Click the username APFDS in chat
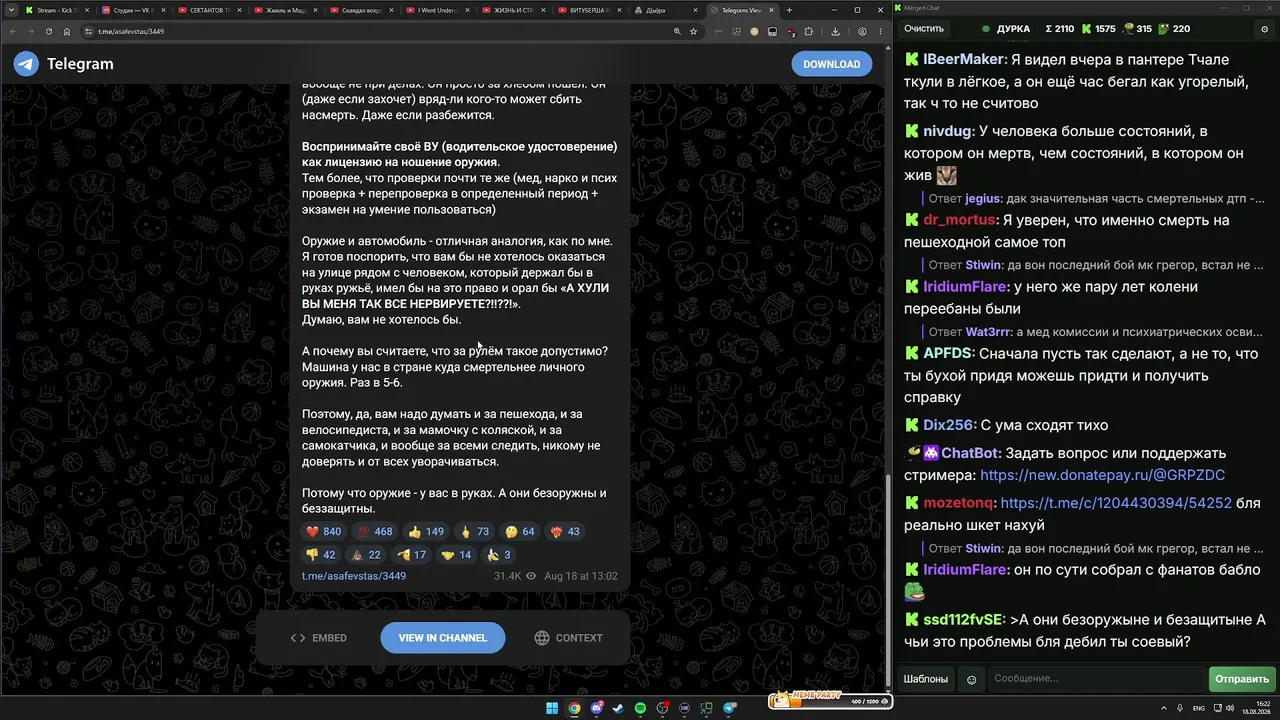The width and height of the screenshot is (1280, 720). 947,353
